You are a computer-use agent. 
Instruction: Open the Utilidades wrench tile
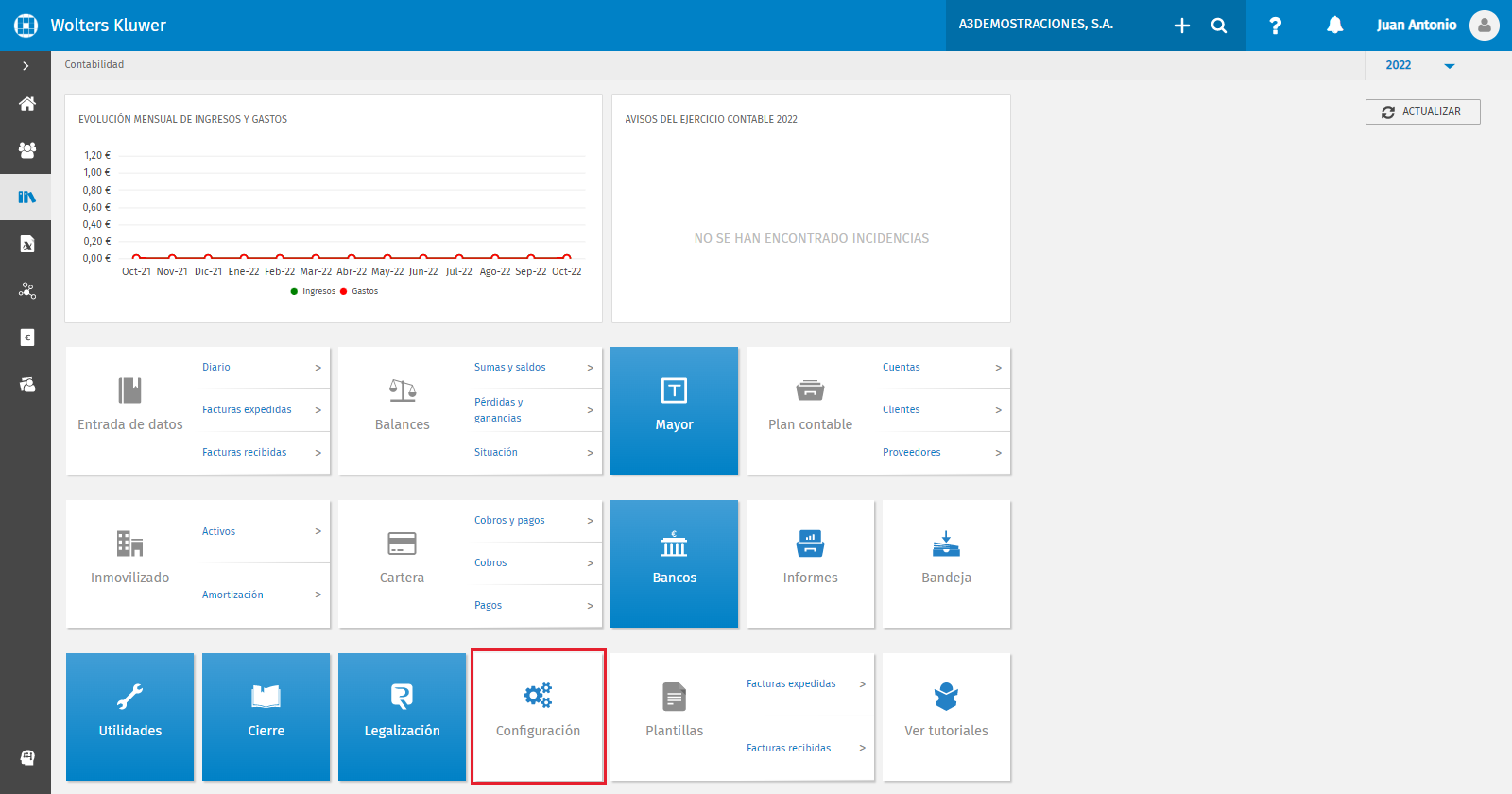[130, 716]
